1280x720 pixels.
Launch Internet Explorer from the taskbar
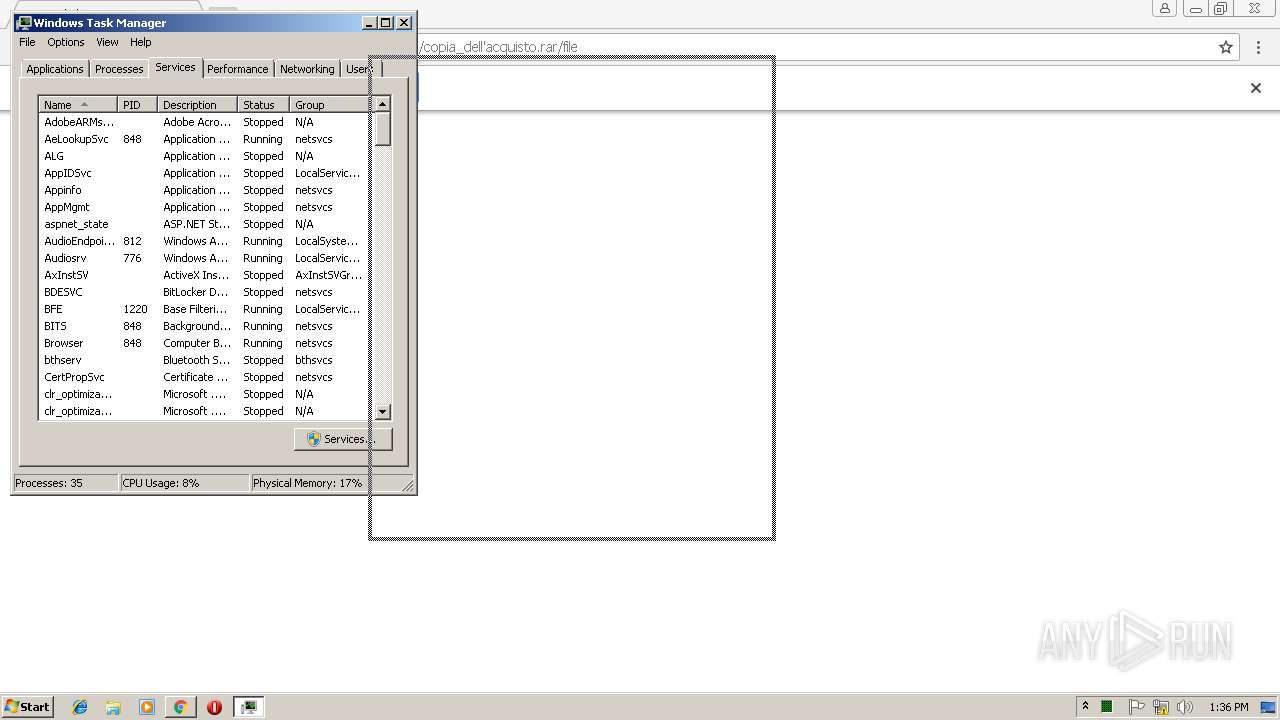click(x=80, y=707)
